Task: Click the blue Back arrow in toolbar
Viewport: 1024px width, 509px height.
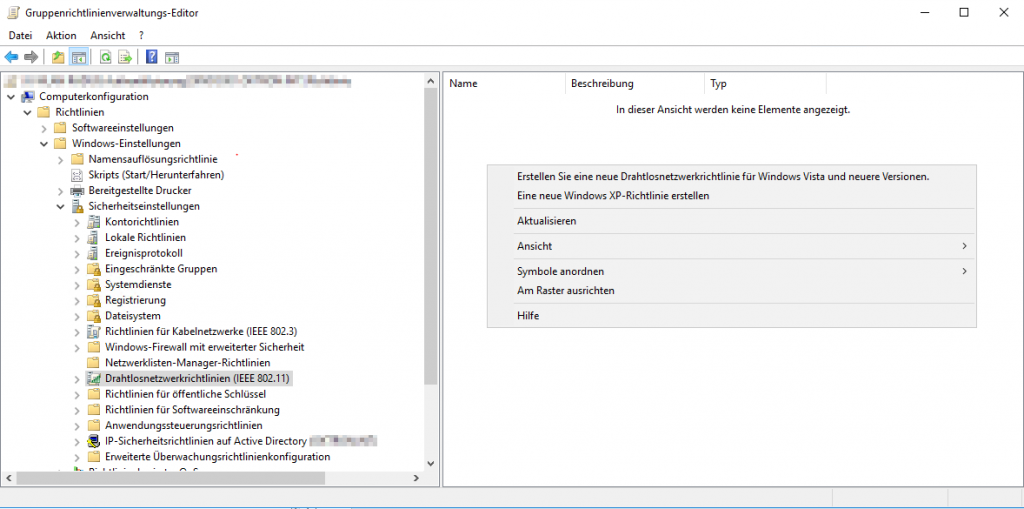Action: click(11, 57)
